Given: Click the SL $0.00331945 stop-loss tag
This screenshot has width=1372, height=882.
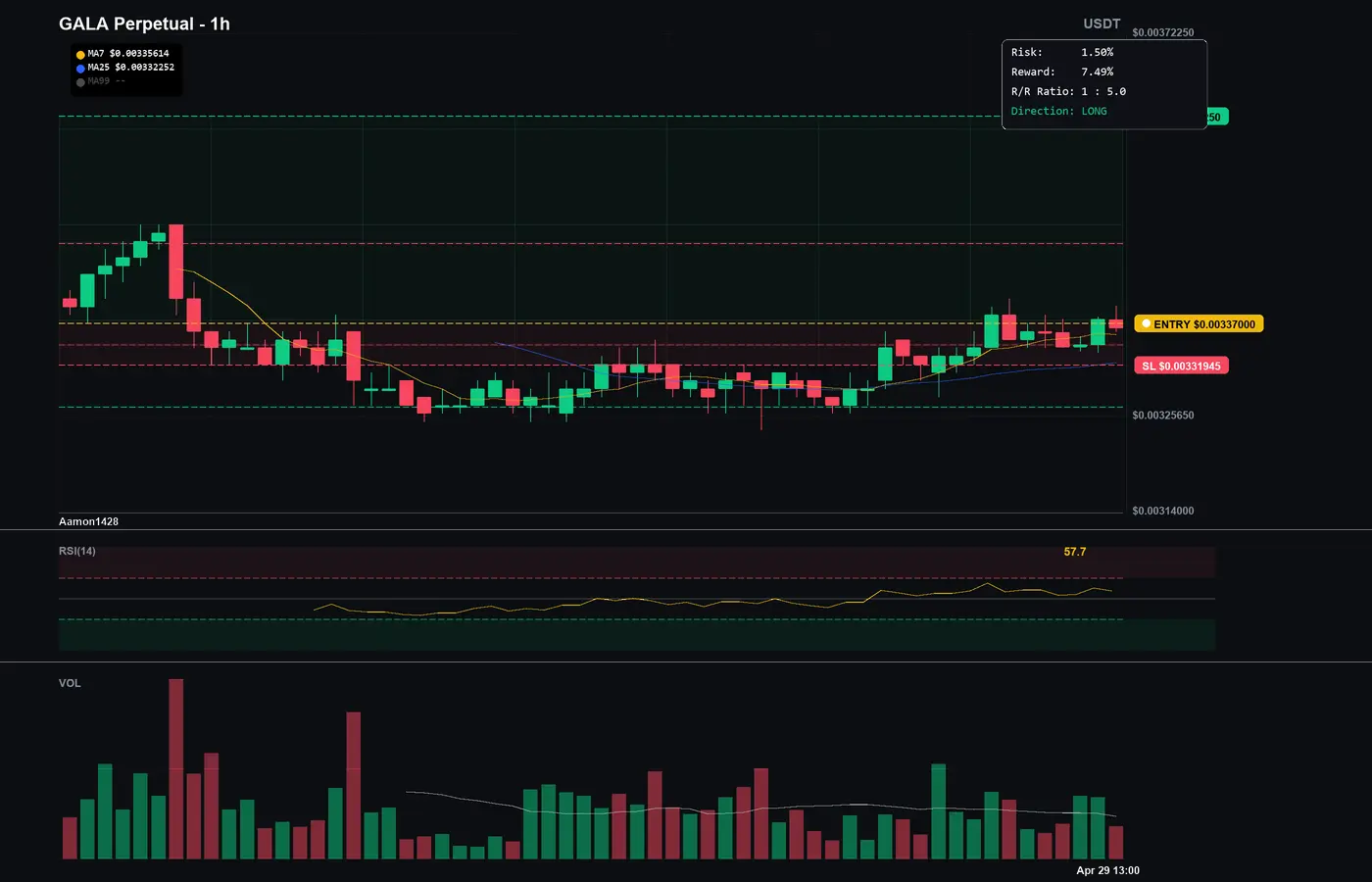Looking at the screenshot, I should [x=1182, y=366].
